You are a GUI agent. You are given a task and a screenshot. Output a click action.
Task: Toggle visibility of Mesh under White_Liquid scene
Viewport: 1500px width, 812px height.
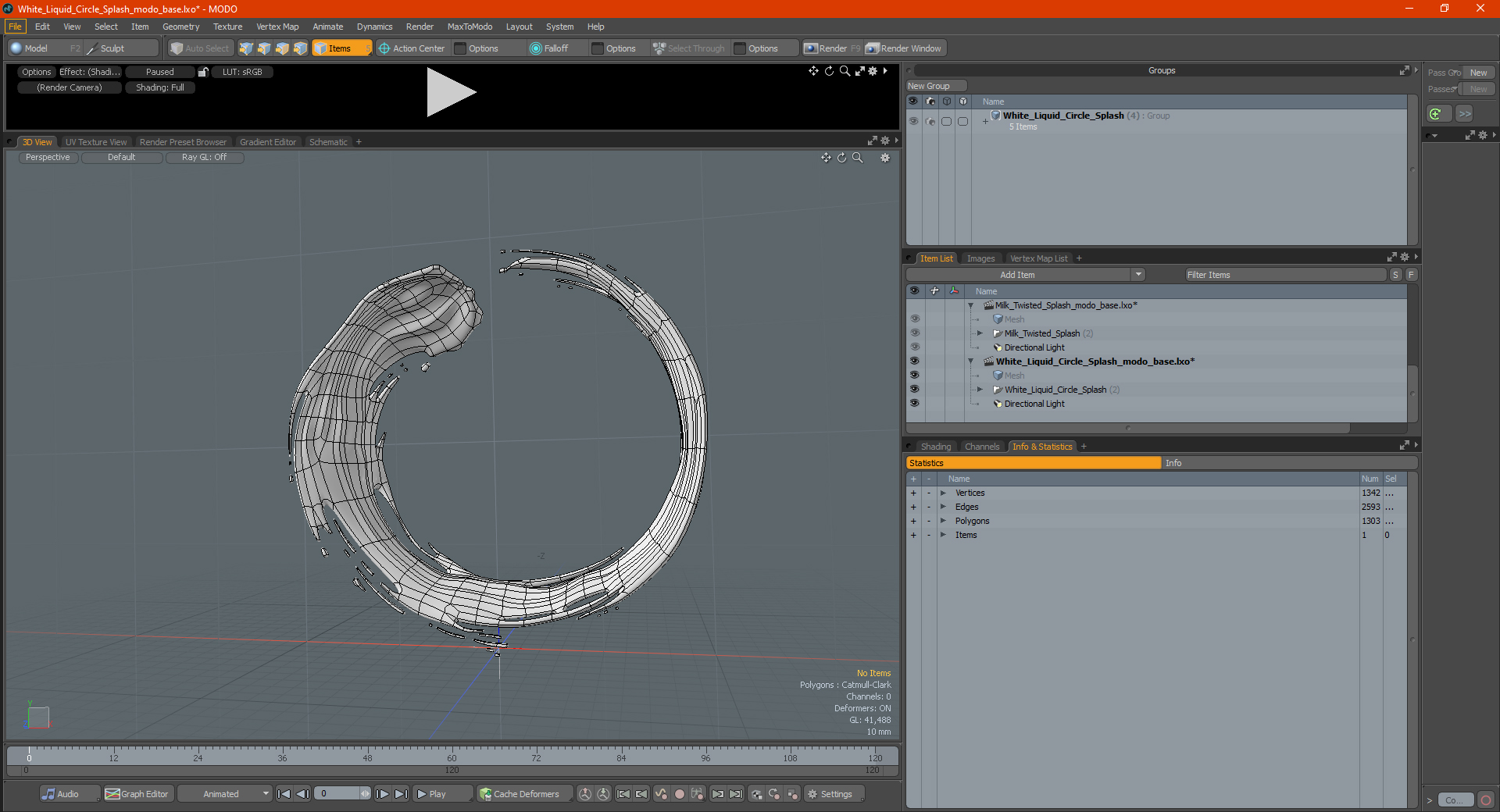[x=914, y=376]
